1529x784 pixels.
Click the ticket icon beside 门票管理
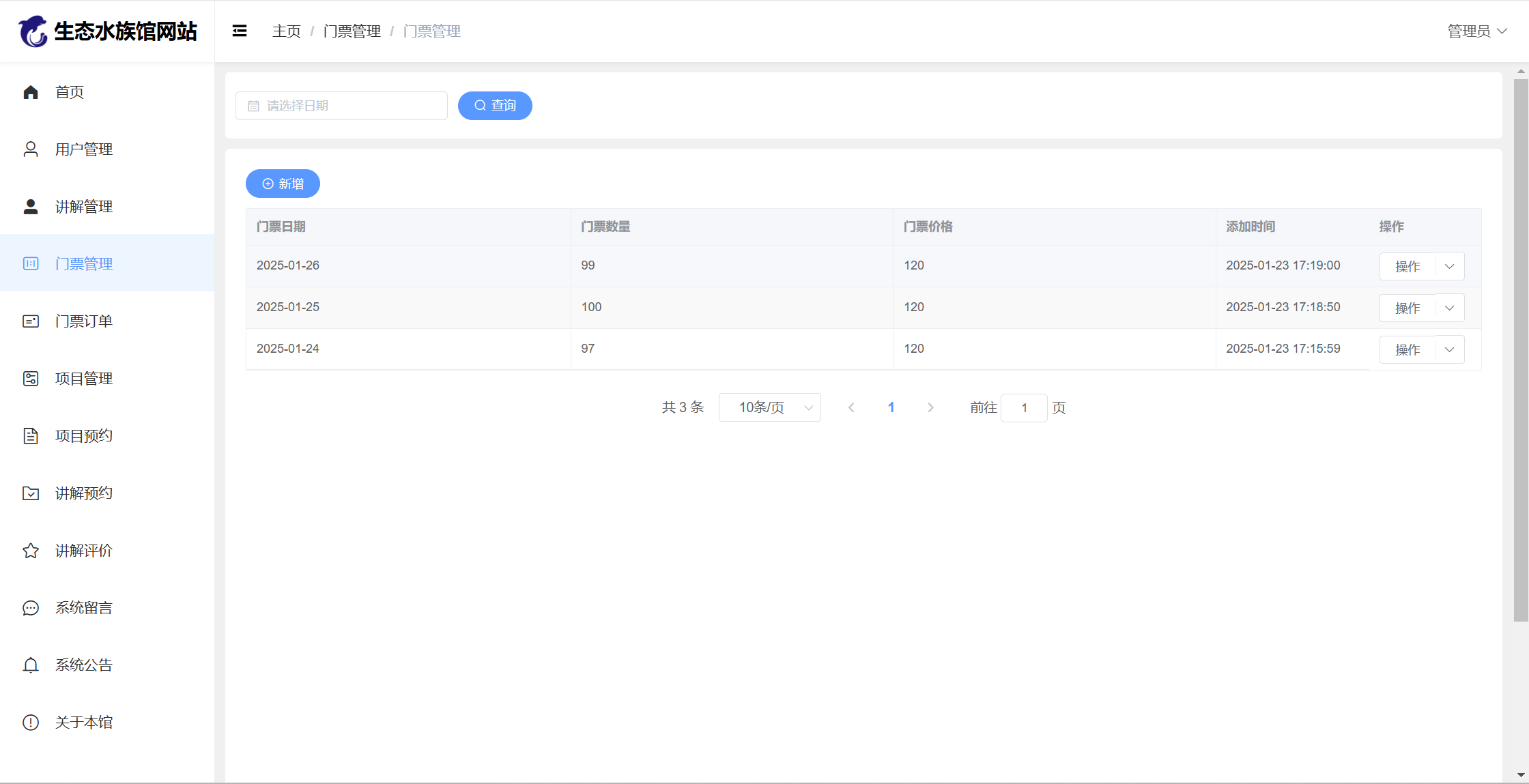pyautogui.click(x=31, y=264)
